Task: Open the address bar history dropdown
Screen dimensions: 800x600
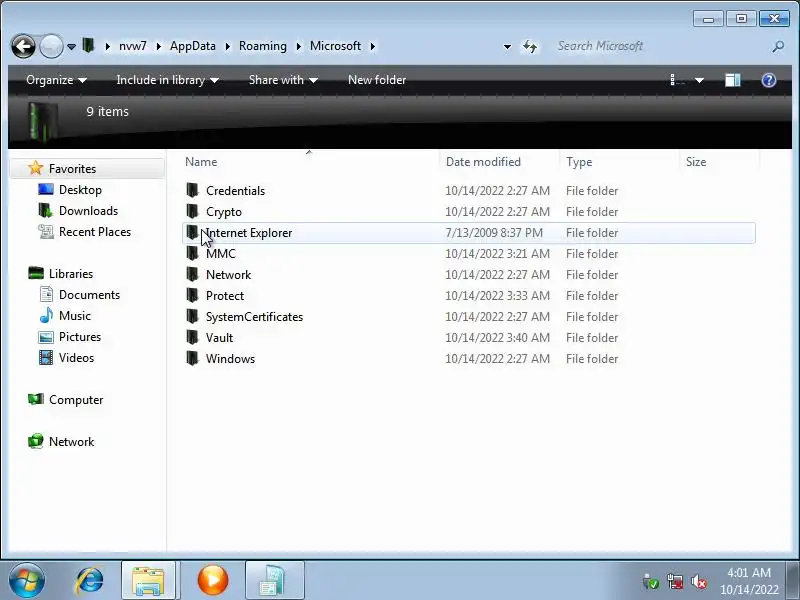Action: [507, 47]
